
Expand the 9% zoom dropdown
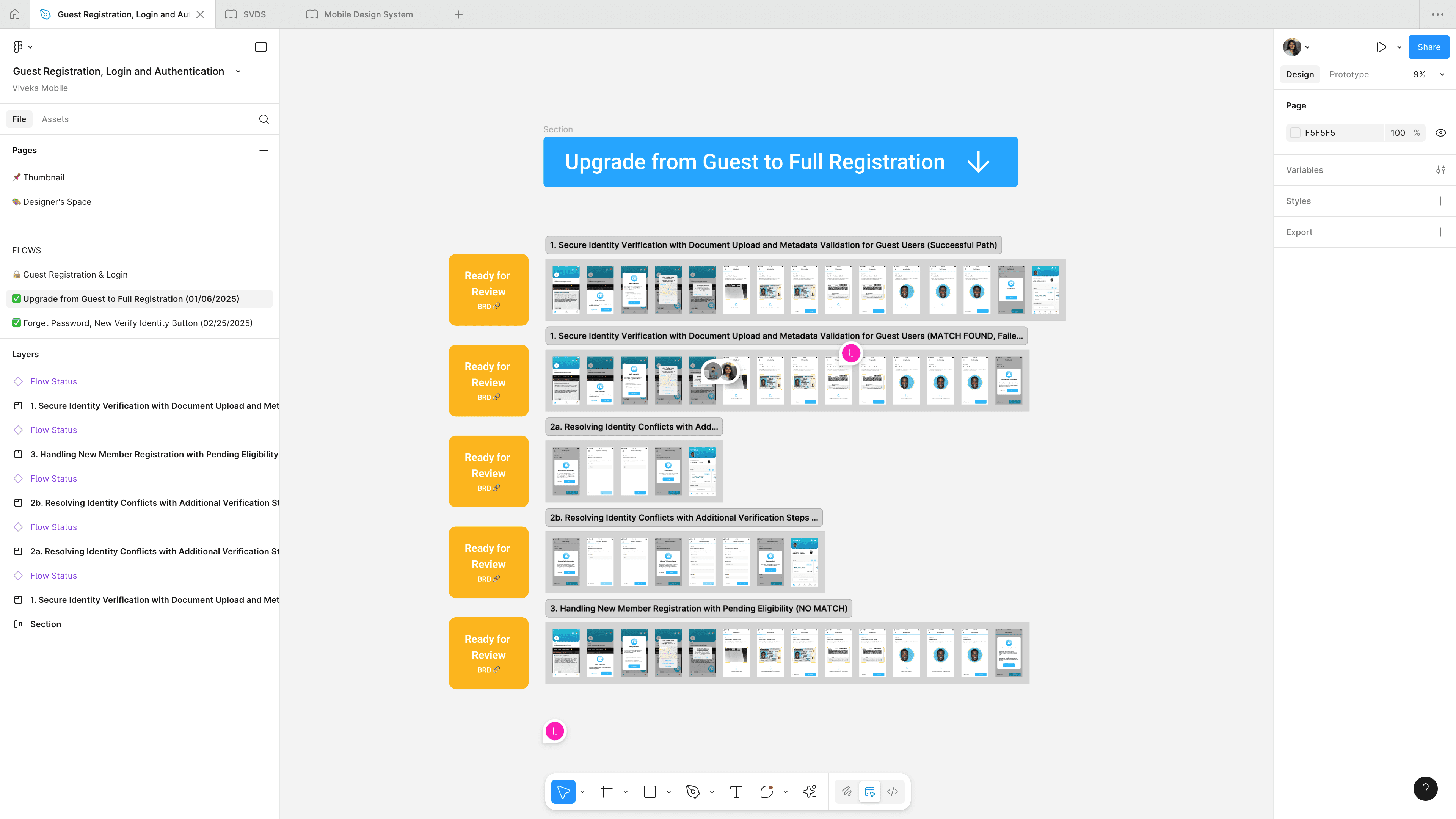click(x=1442, y=75)
